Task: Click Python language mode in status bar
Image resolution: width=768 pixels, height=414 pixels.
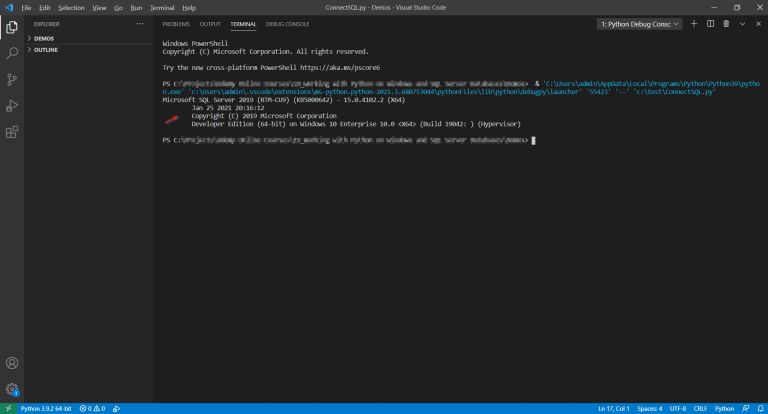Action: click(724, 409)
